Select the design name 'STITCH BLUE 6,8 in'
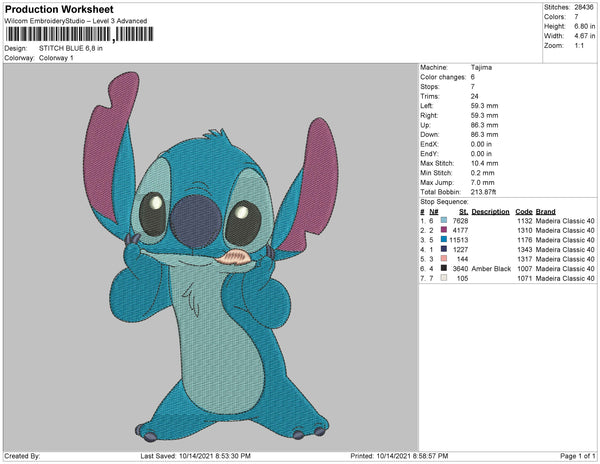 [71, 48]
